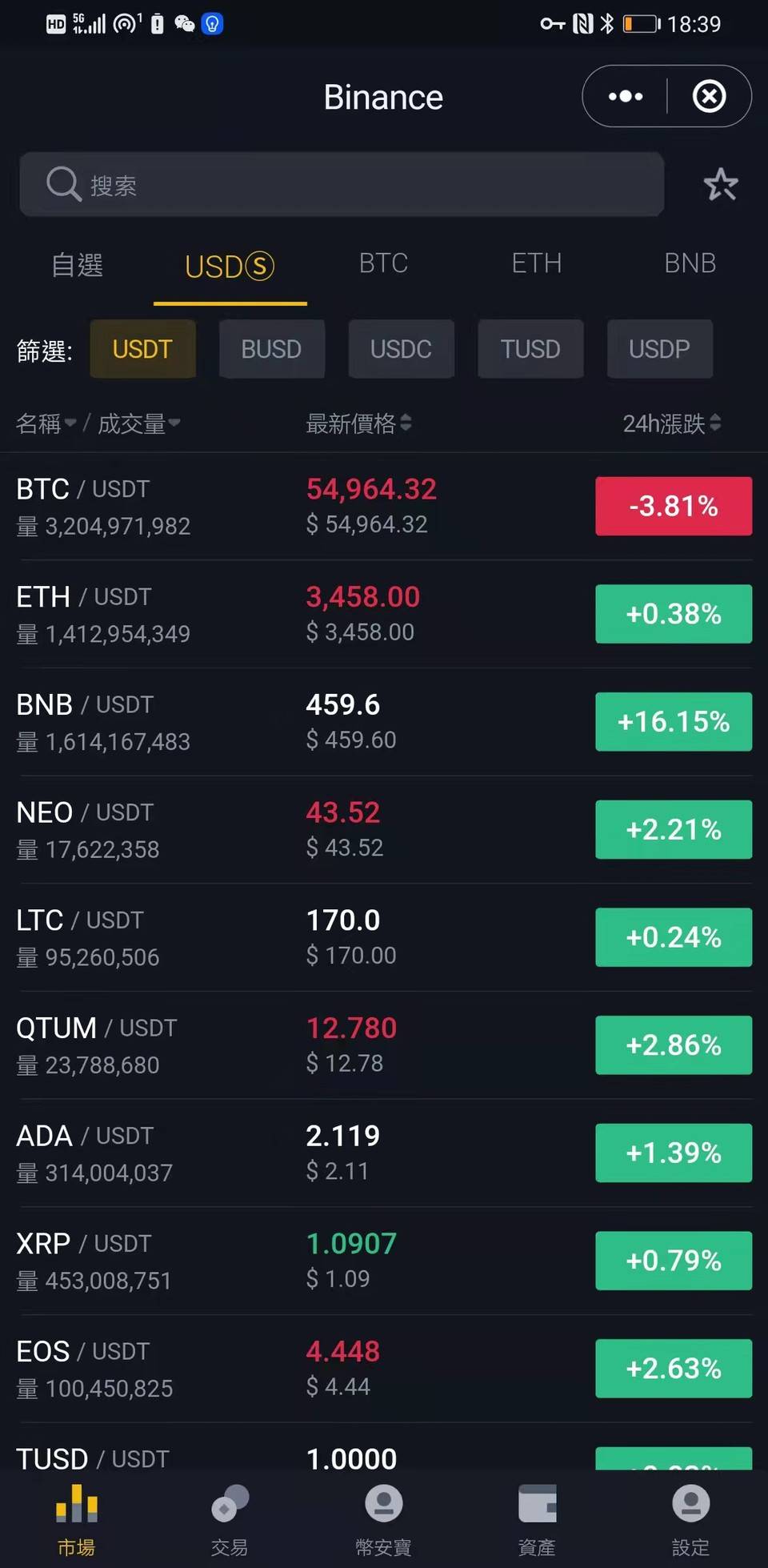Image resolution: width=768 pixels, height=1568 pixels.
Task: Open the 市場 market chart icon
Action: point(77,1505)
